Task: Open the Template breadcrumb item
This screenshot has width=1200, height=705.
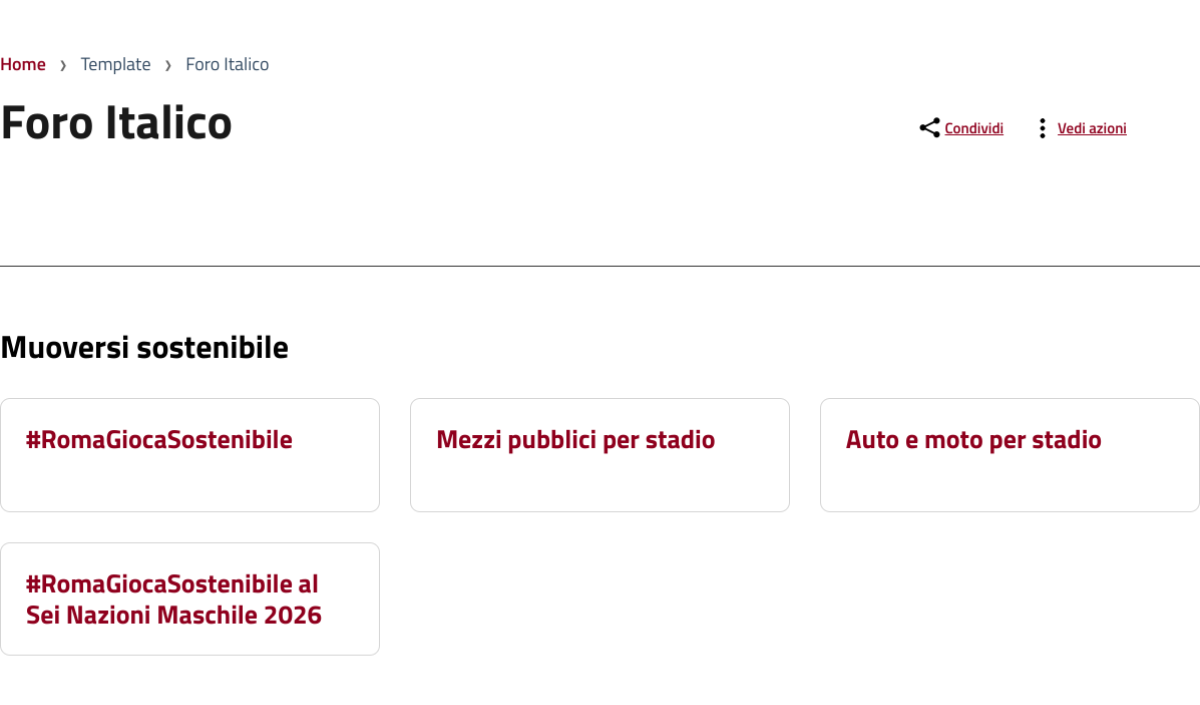Action: tap(116, 64)
